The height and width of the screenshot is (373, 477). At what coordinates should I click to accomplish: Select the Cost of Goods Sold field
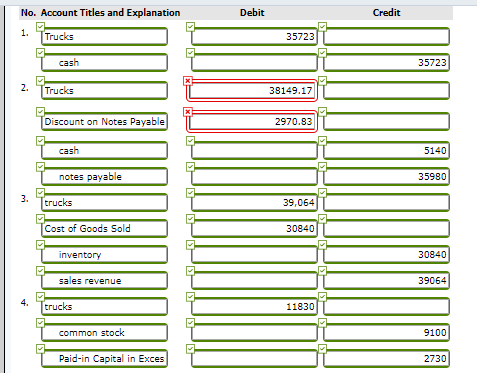click(x=104, y=228)
